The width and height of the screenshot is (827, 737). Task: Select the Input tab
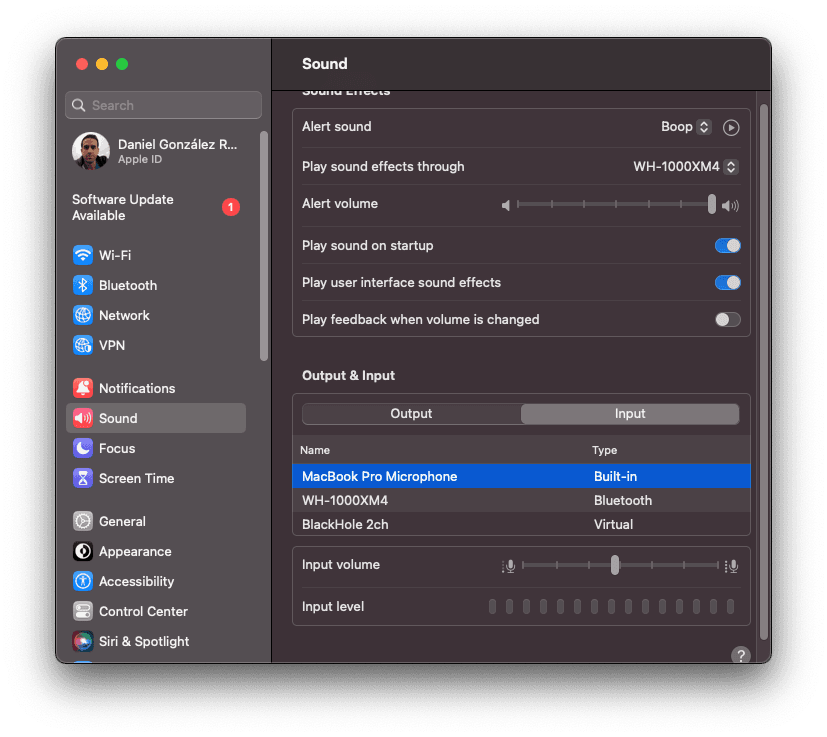(x=629, y=413)
